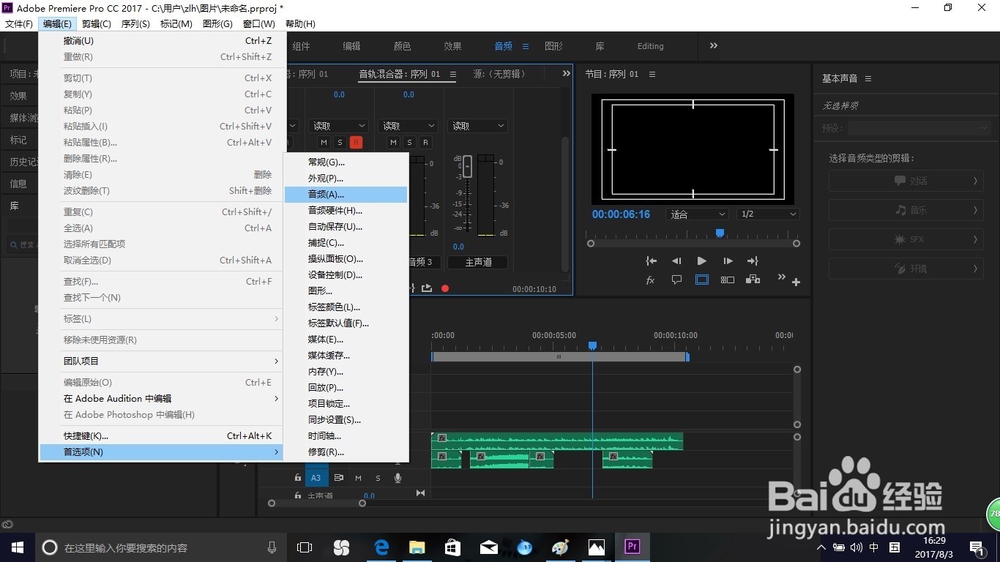
Task: Click the multi-camera view icon
Action: point(753,279)
